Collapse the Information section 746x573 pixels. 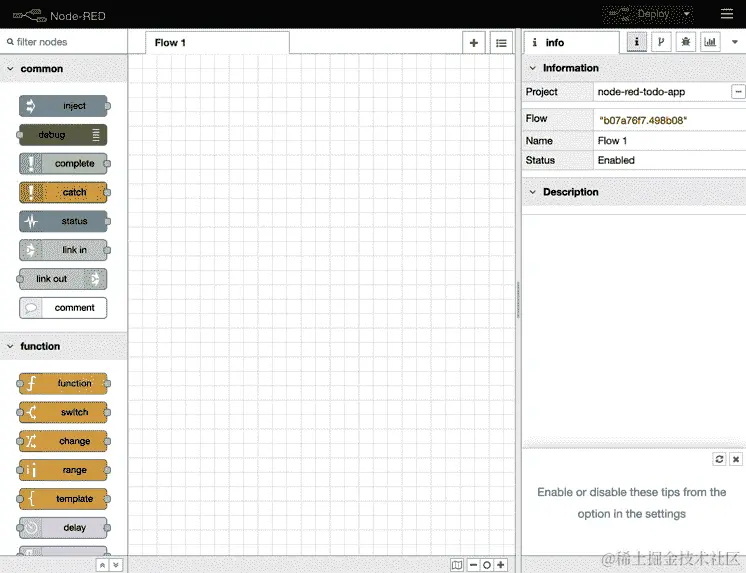pyautogui.click(x=634, y=68)
